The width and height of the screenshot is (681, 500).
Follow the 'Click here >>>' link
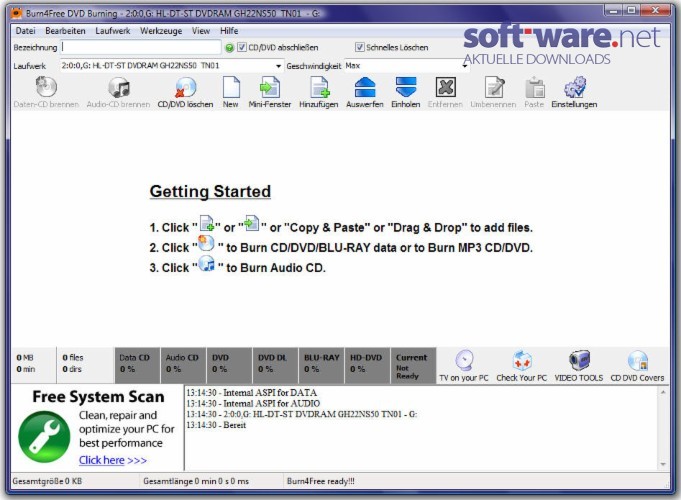click(x=113, y=460)
